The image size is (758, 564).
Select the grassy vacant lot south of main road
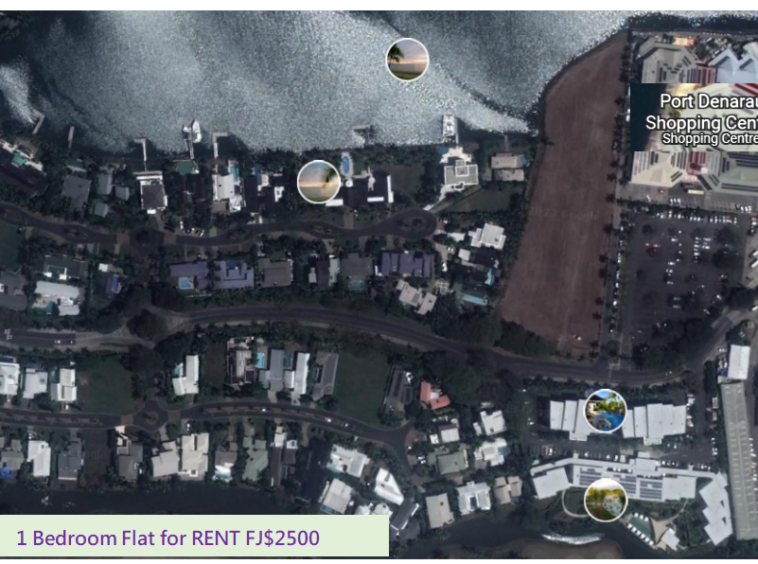click(361, 385)
